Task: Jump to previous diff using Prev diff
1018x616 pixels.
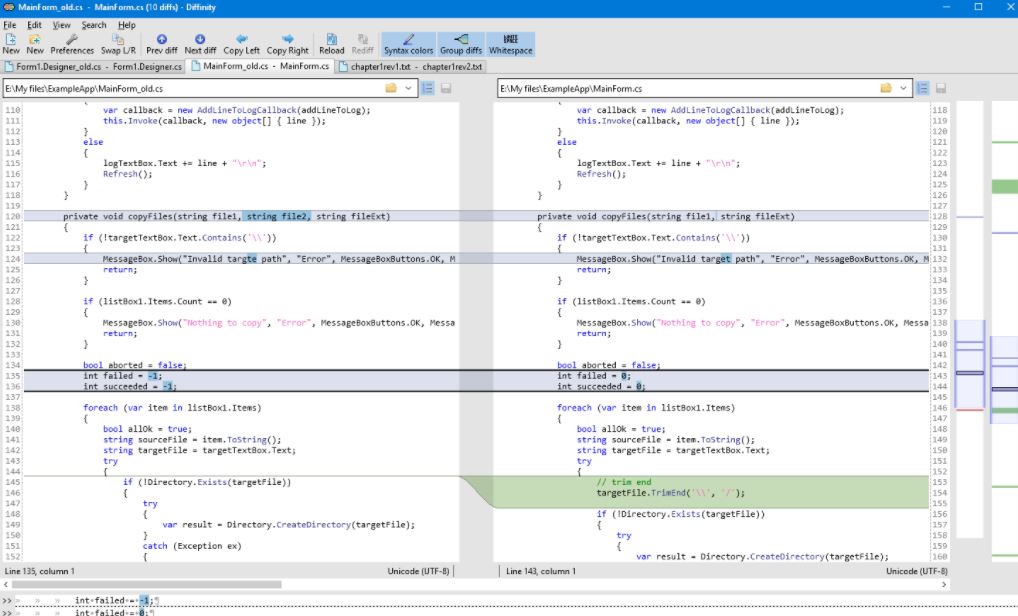Action: click(x=161, y=44)
